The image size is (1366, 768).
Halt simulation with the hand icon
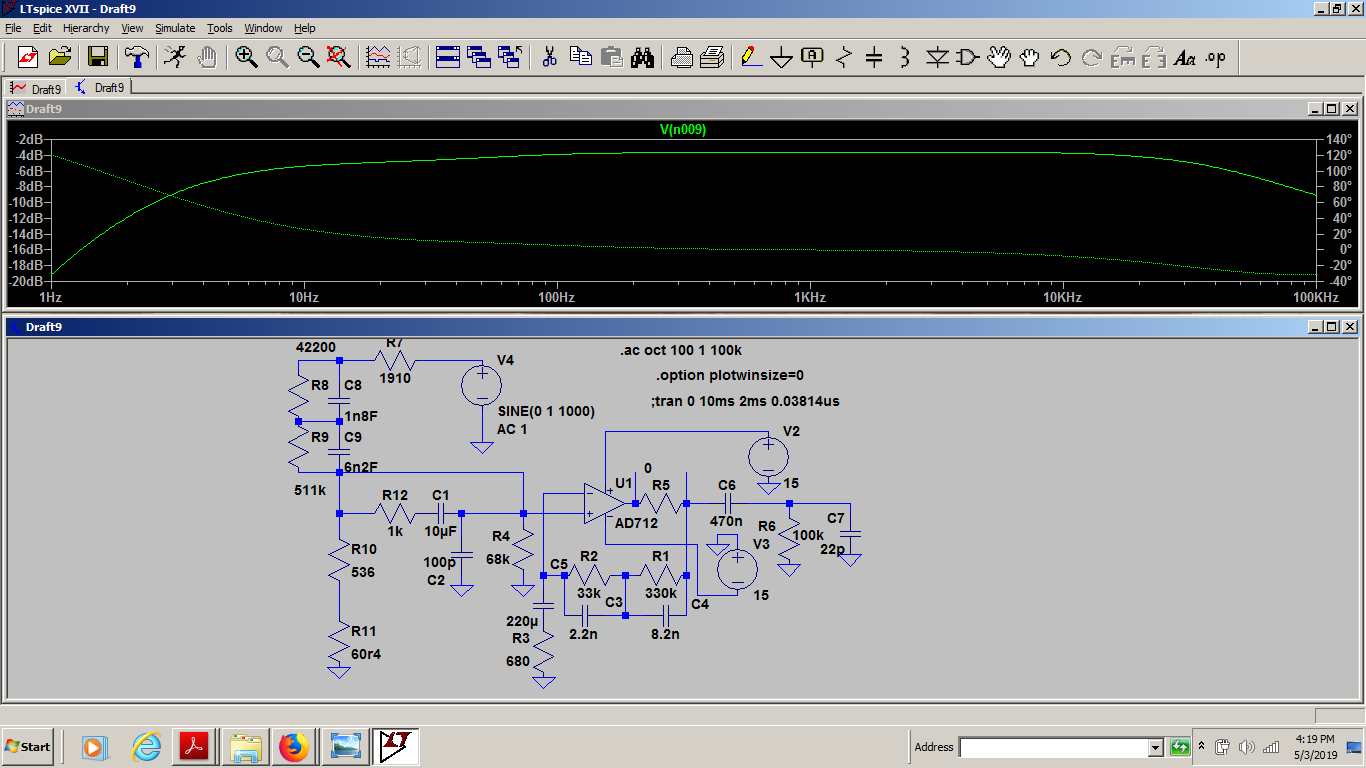pos(207,57)
